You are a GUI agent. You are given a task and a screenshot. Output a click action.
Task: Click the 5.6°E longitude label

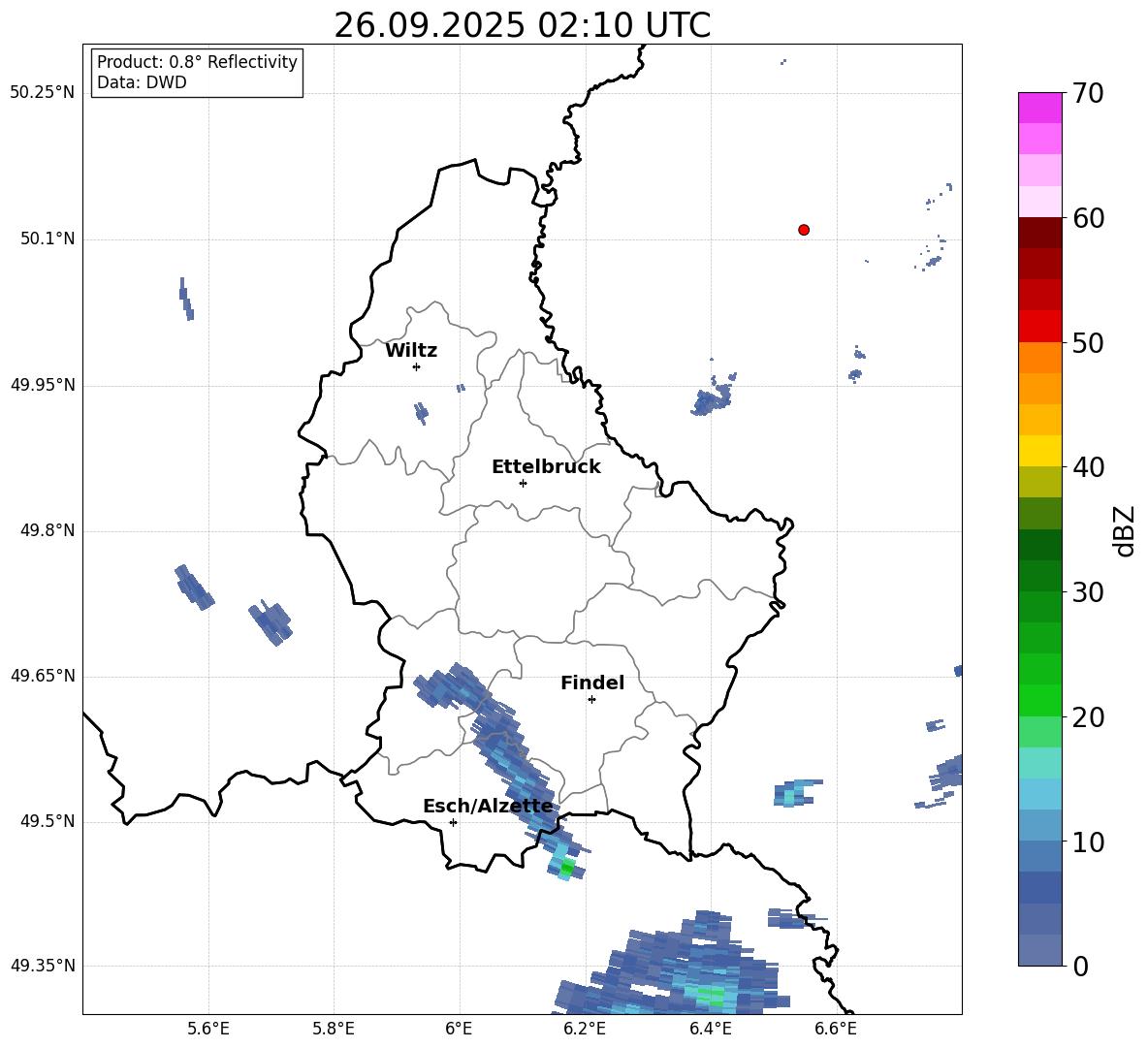[208, 1029]
